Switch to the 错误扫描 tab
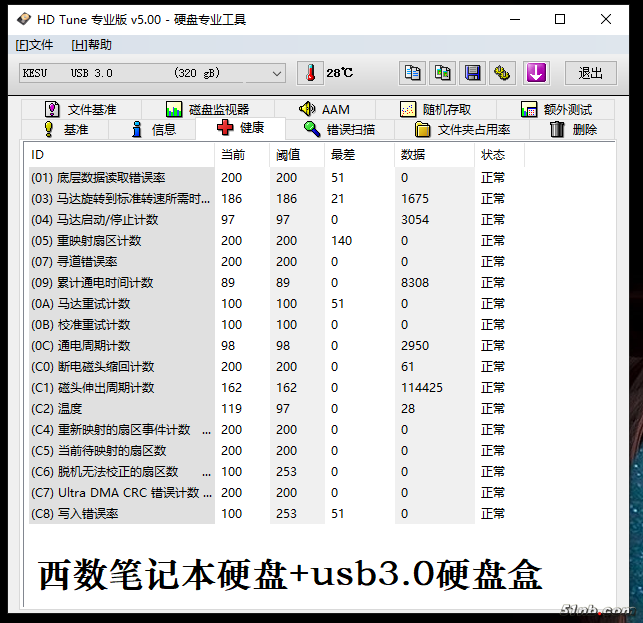This screenshot has height=623, width=643. (340, 130)
